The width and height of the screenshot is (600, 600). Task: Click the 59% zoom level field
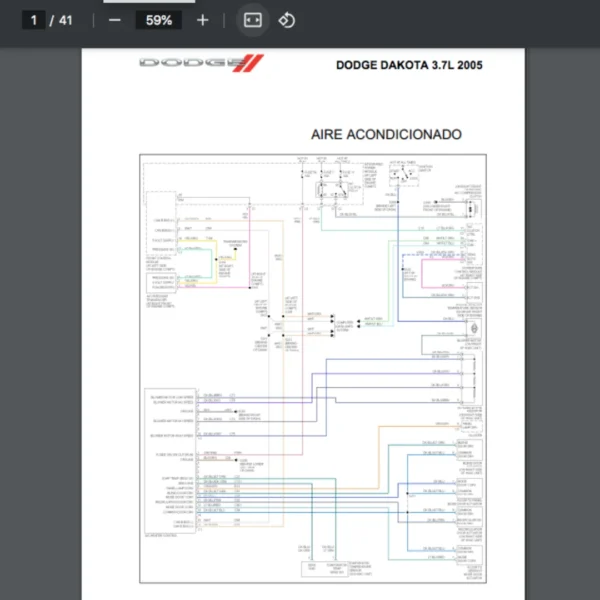pyautogui.click(x=158, y=20)
